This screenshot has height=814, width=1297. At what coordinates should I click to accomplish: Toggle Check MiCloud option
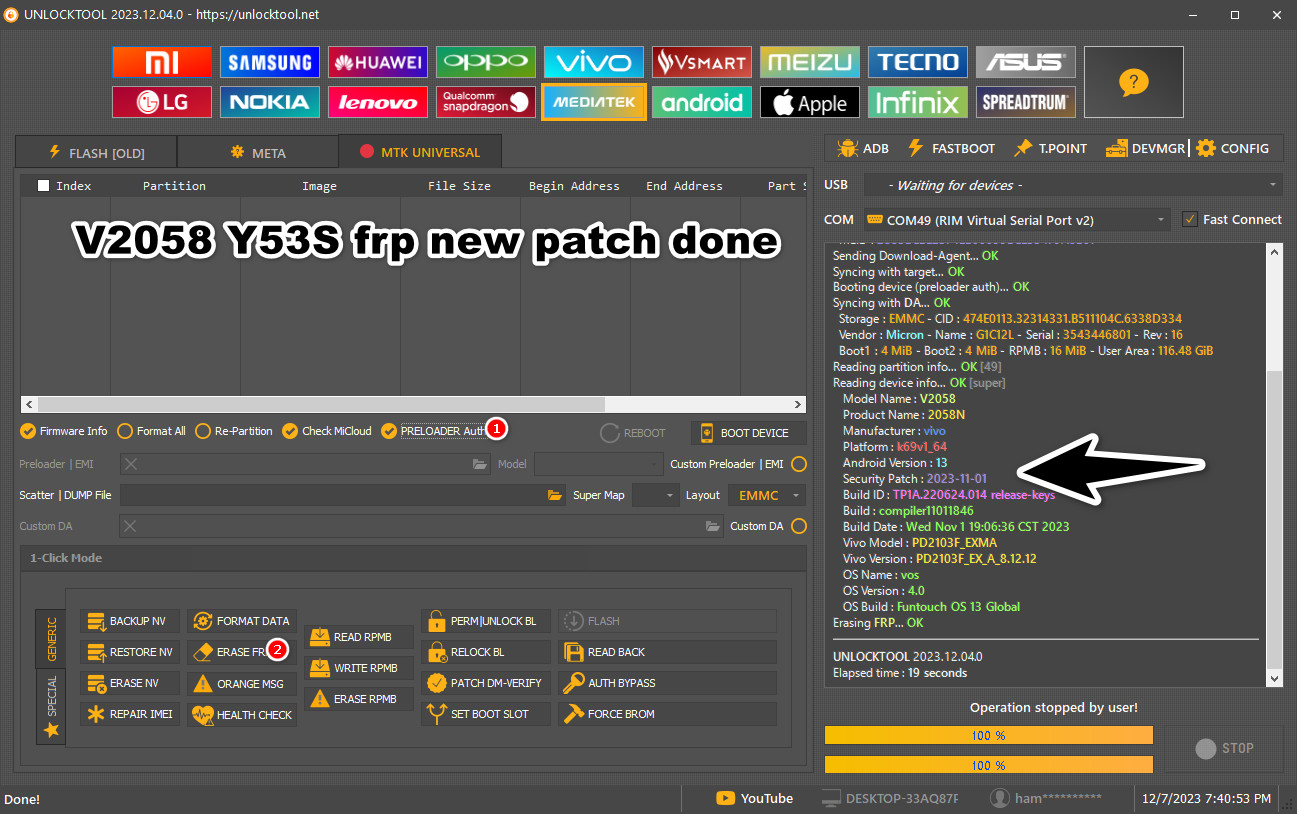[327, 431]
